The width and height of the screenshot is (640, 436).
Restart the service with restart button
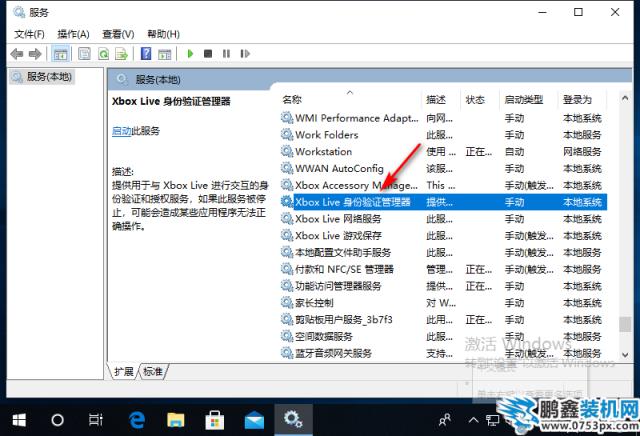click(x=245, y=53)
